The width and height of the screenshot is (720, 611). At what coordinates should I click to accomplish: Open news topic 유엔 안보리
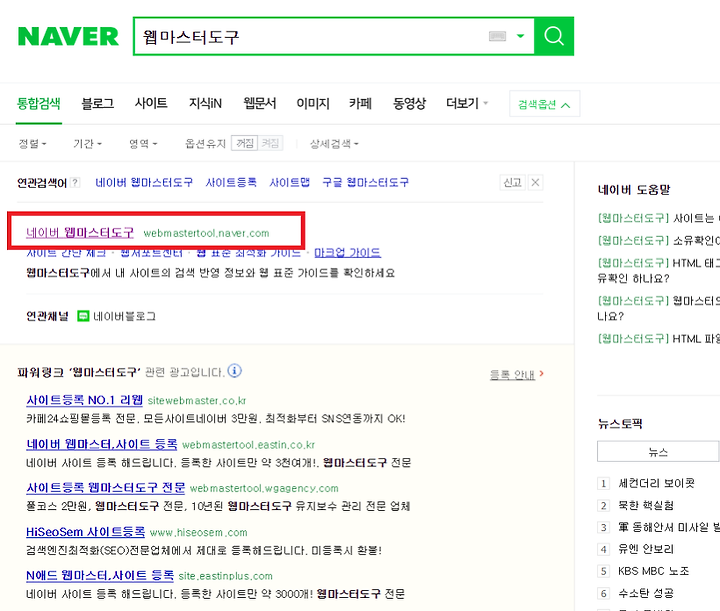tap(646, 549)
